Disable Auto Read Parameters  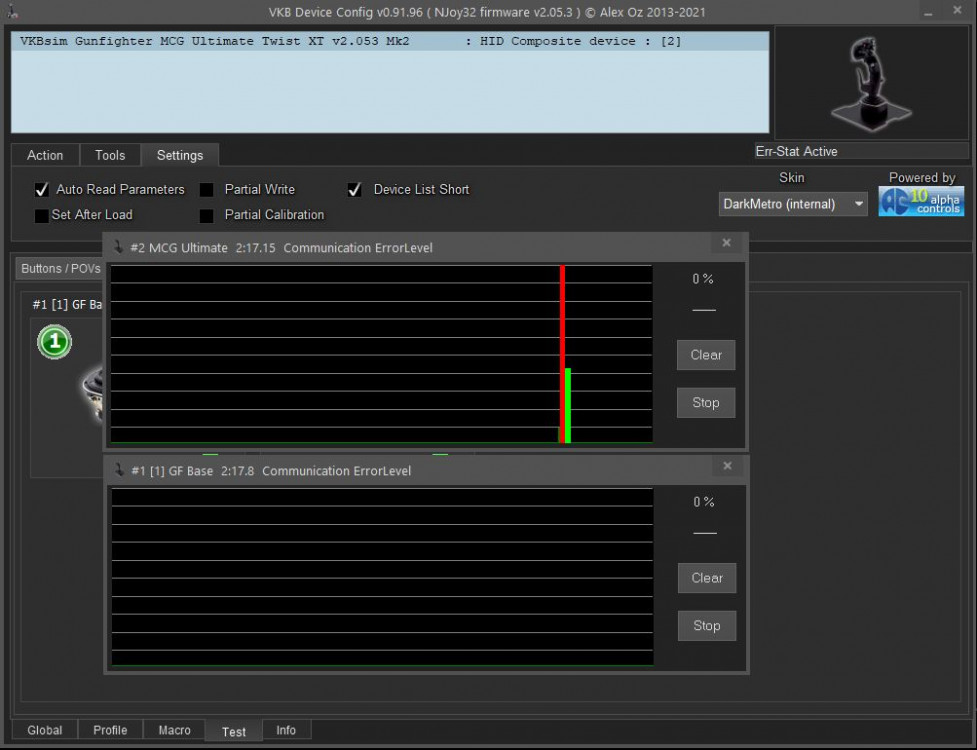[x=41, y=189]
